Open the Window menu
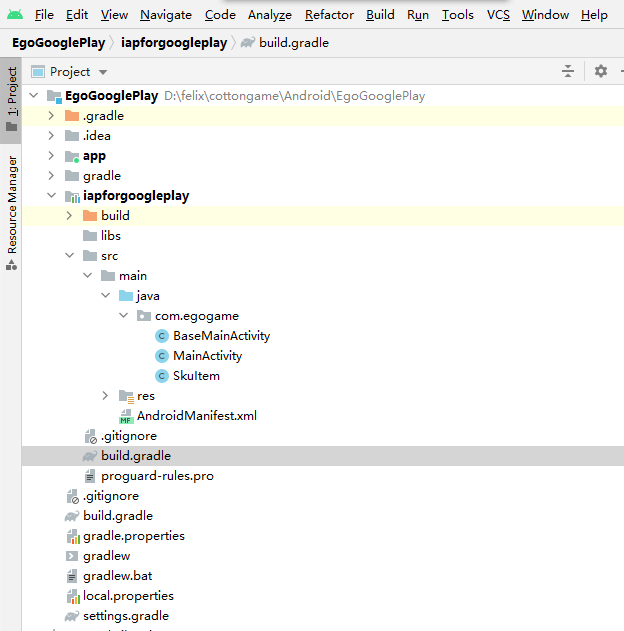The image size is (624, 631). (x=545, y=15)
